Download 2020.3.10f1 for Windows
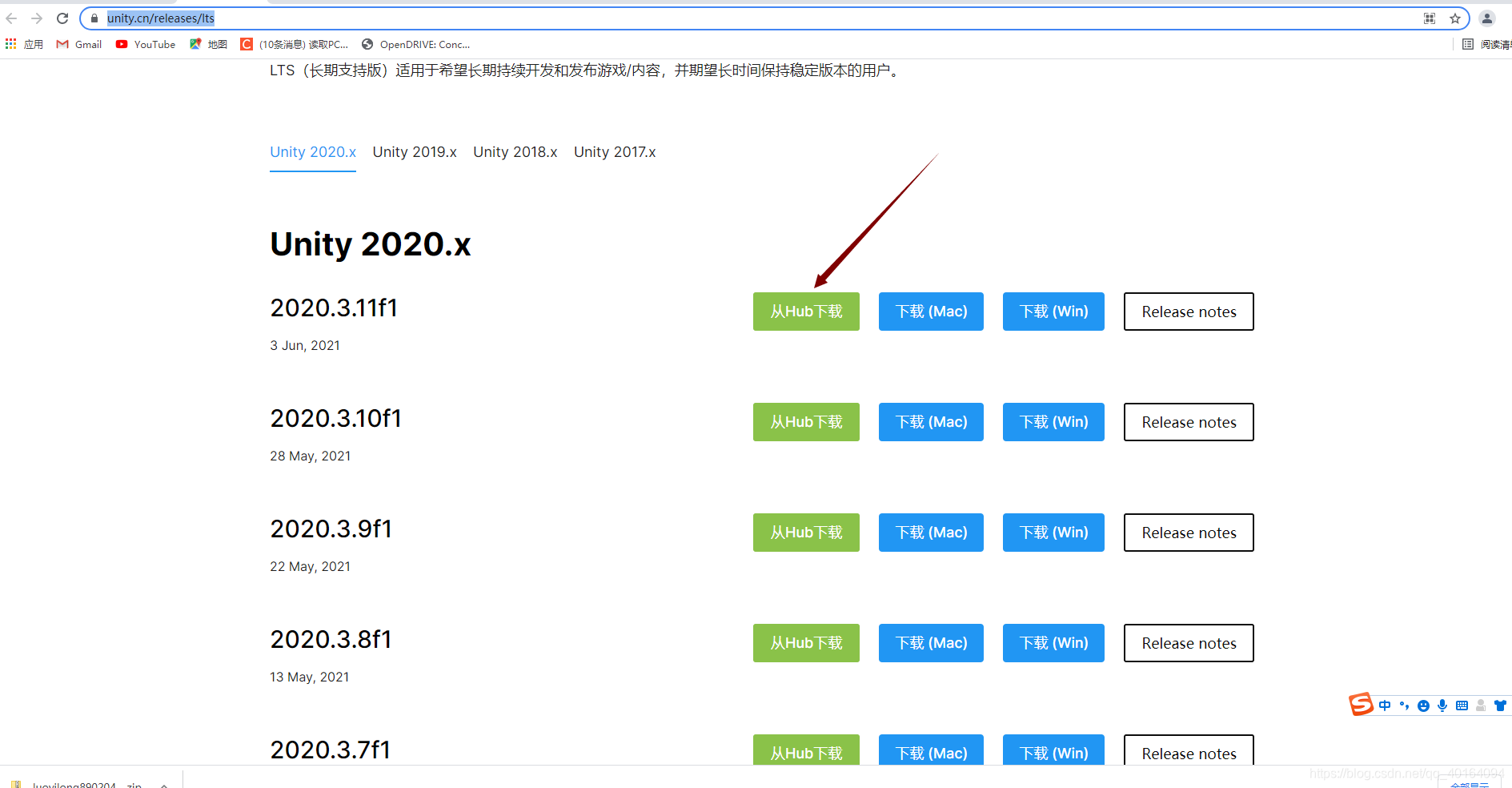 point(1053,422)
